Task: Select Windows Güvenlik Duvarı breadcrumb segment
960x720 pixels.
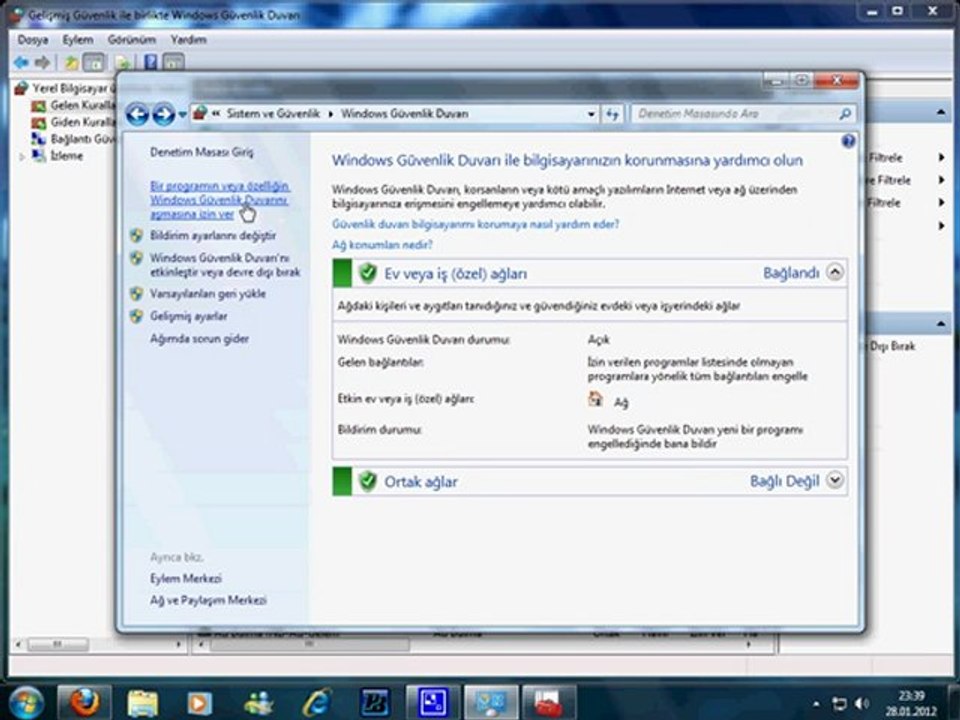Action: point(405,114)
